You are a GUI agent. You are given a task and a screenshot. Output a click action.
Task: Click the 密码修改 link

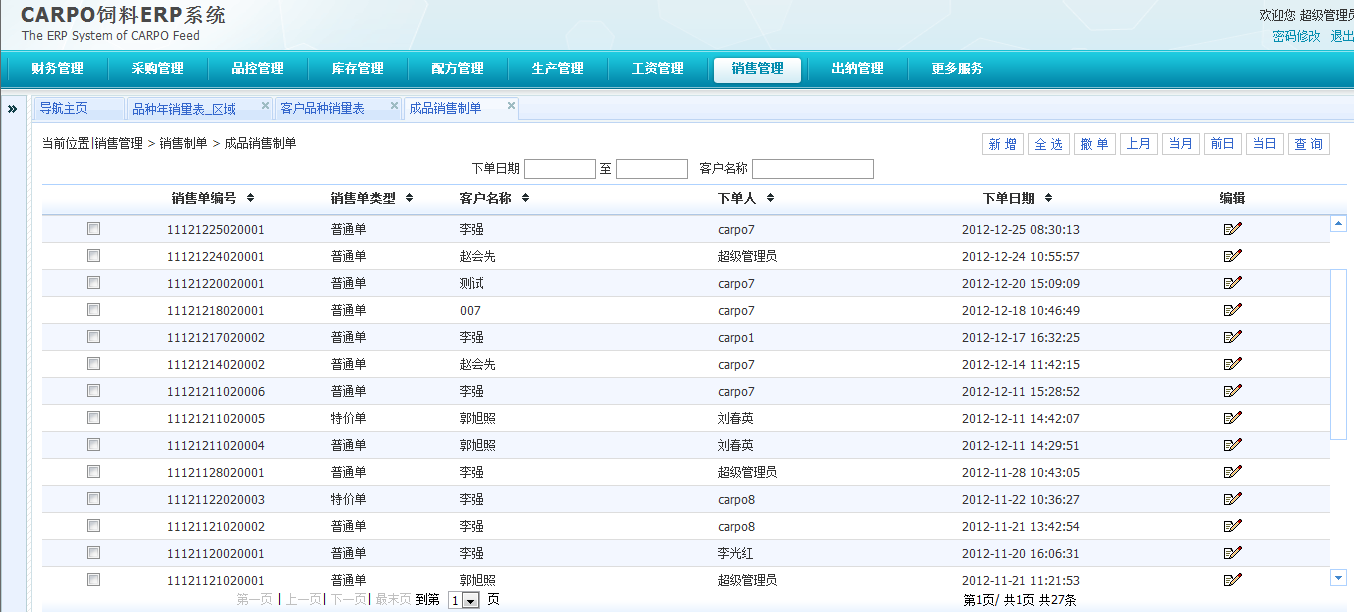pos(1296,36)
